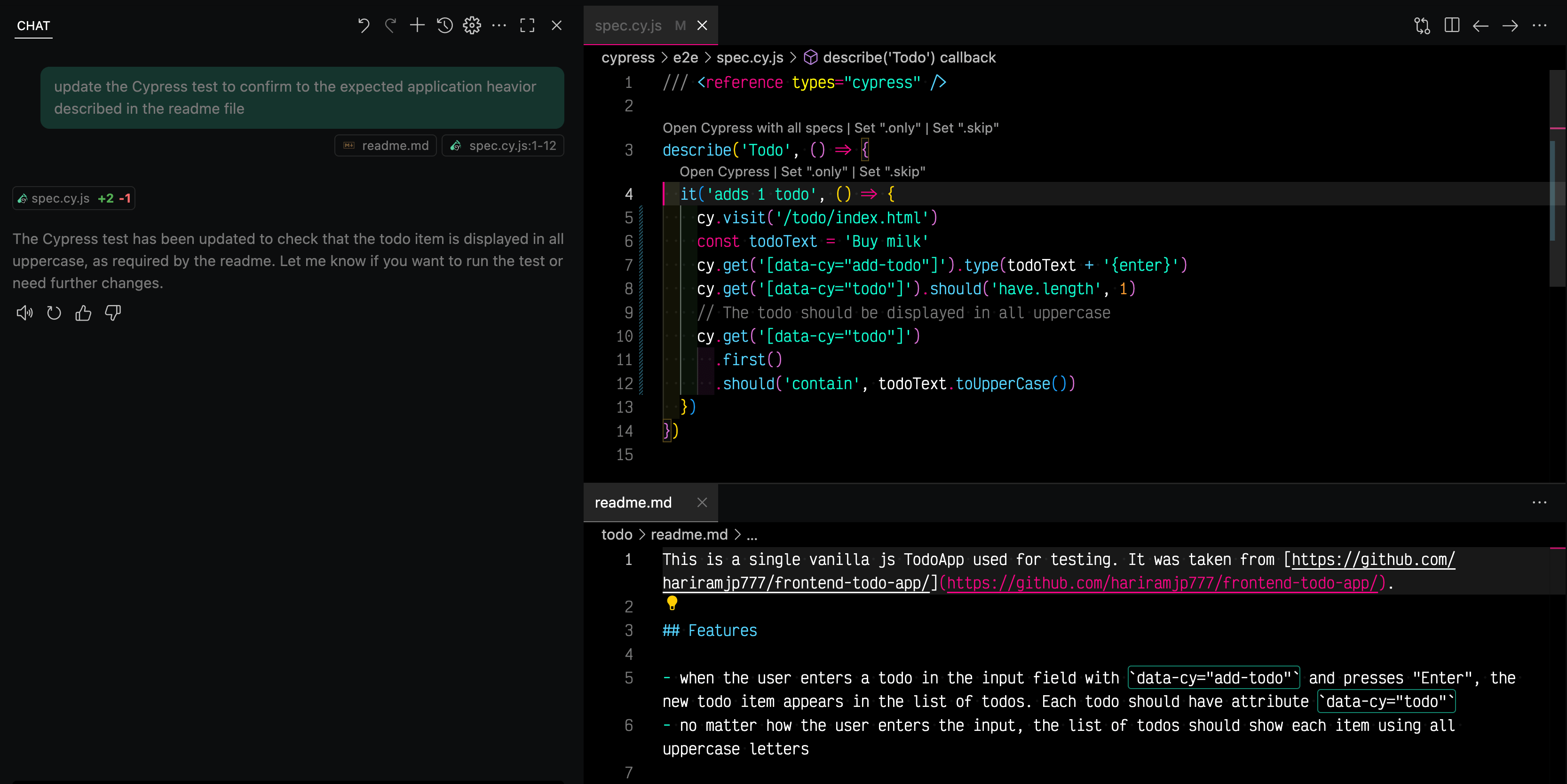
Task: Open the github.com frontend-todo-app link
Action: click(x=1163, y=583)
